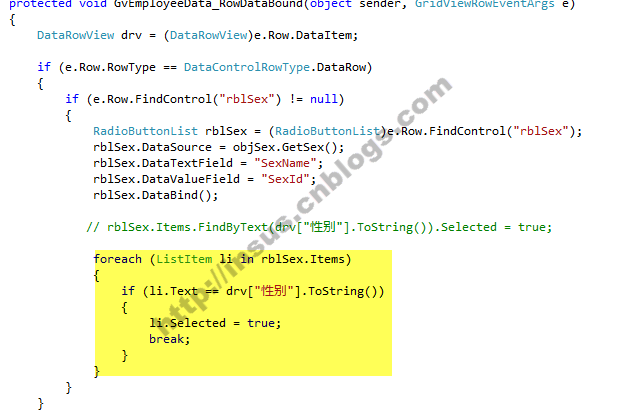Image resolution: width=638 pixels, height=411 pixels.
Task: Click the green commented FindByText line
Action: point(319,227)
